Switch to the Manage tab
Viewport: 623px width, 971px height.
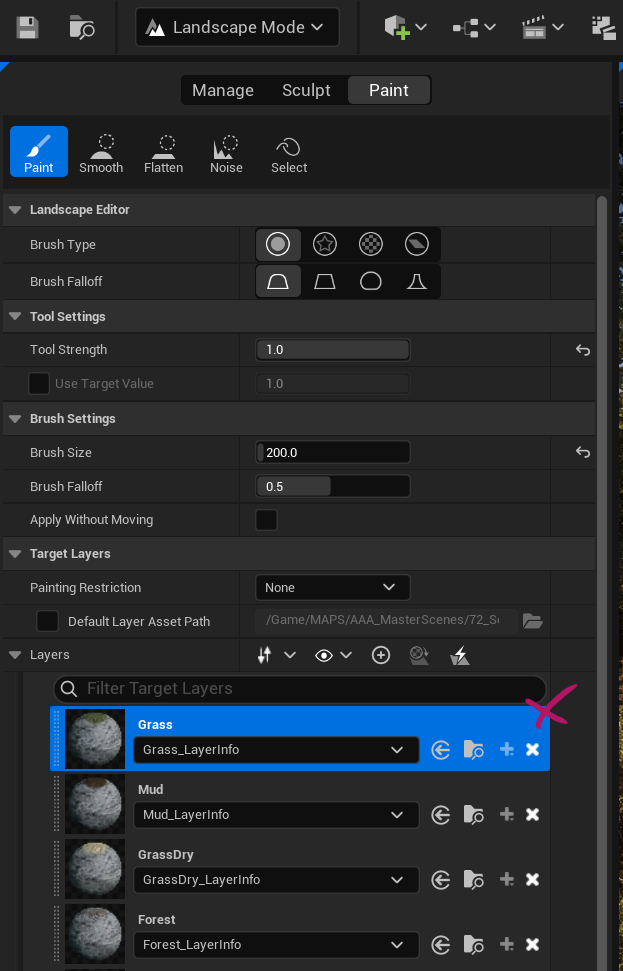coord(222,90)
